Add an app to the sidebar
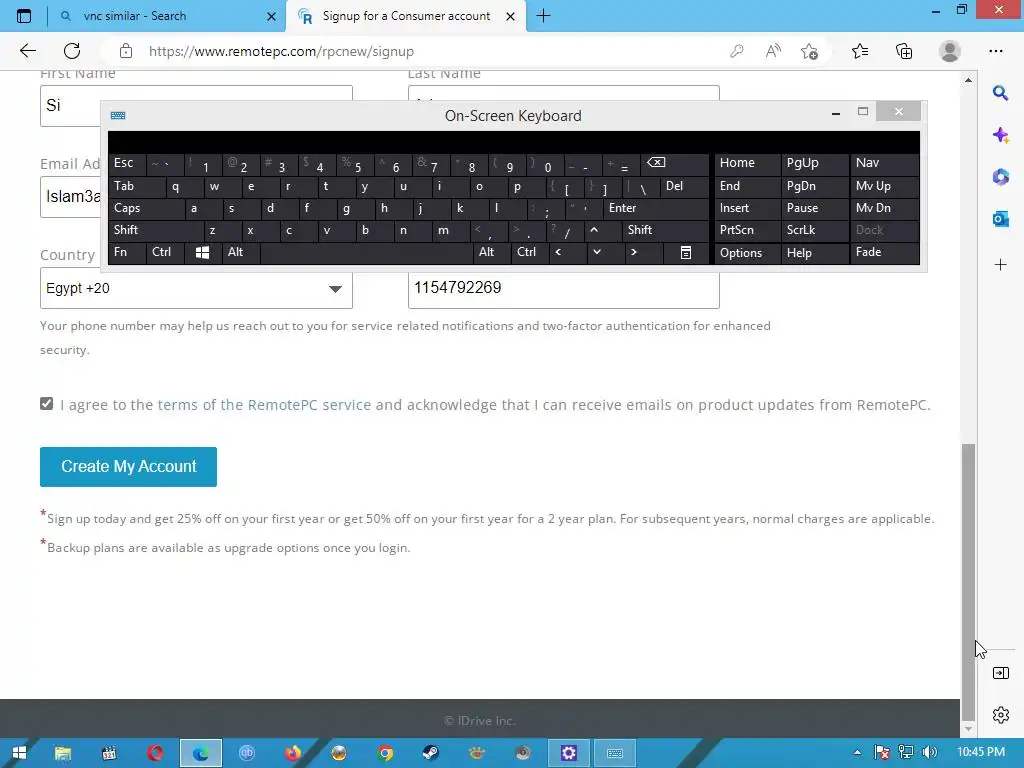The height and width of the screenshot is (768, 1024). coord(1000,264)
